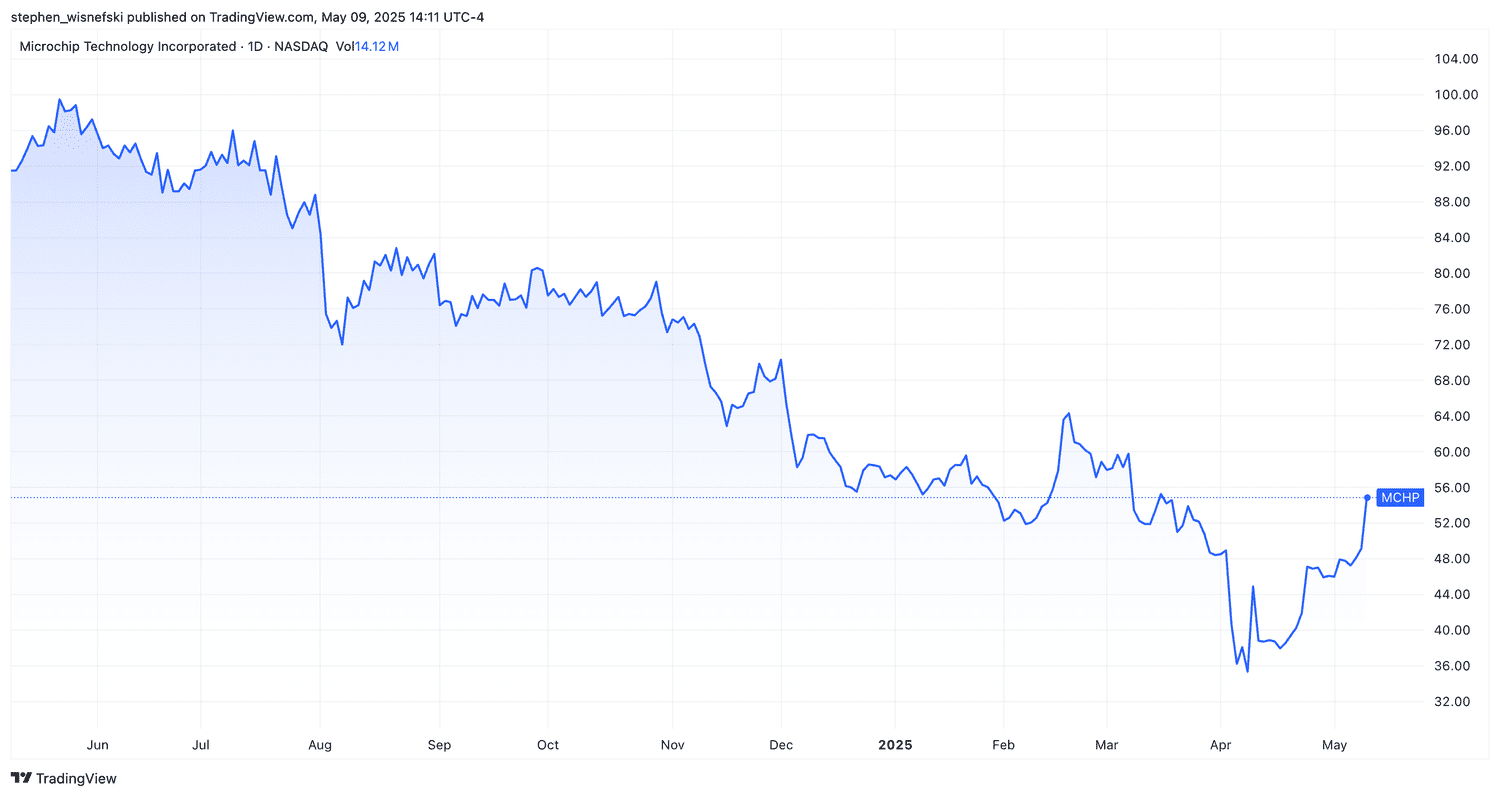1500x797 pixels.
Task: Click the 60.00 price axis label
Action: click(x=1454, y=452)
